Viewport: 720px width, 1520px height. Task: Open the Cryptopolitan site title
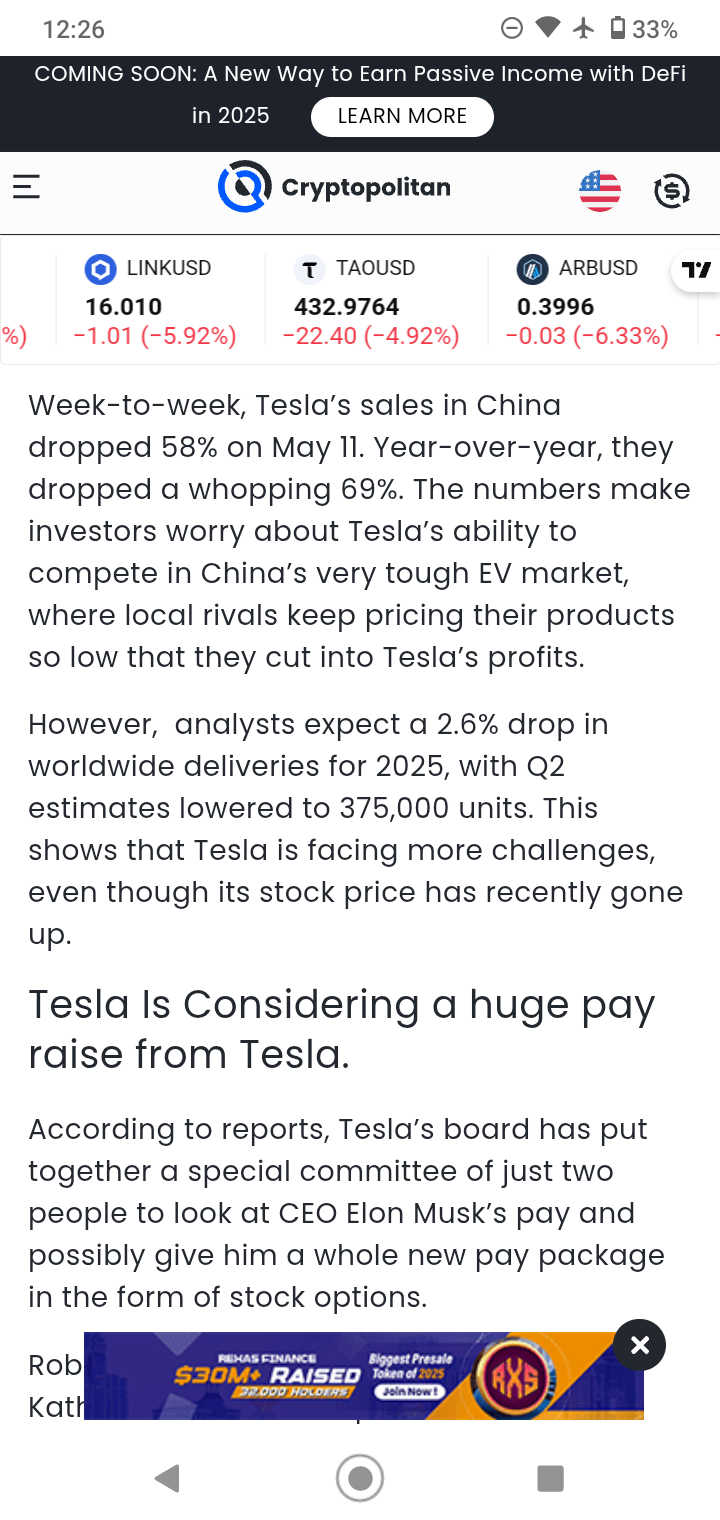click(x=366, y=187)
